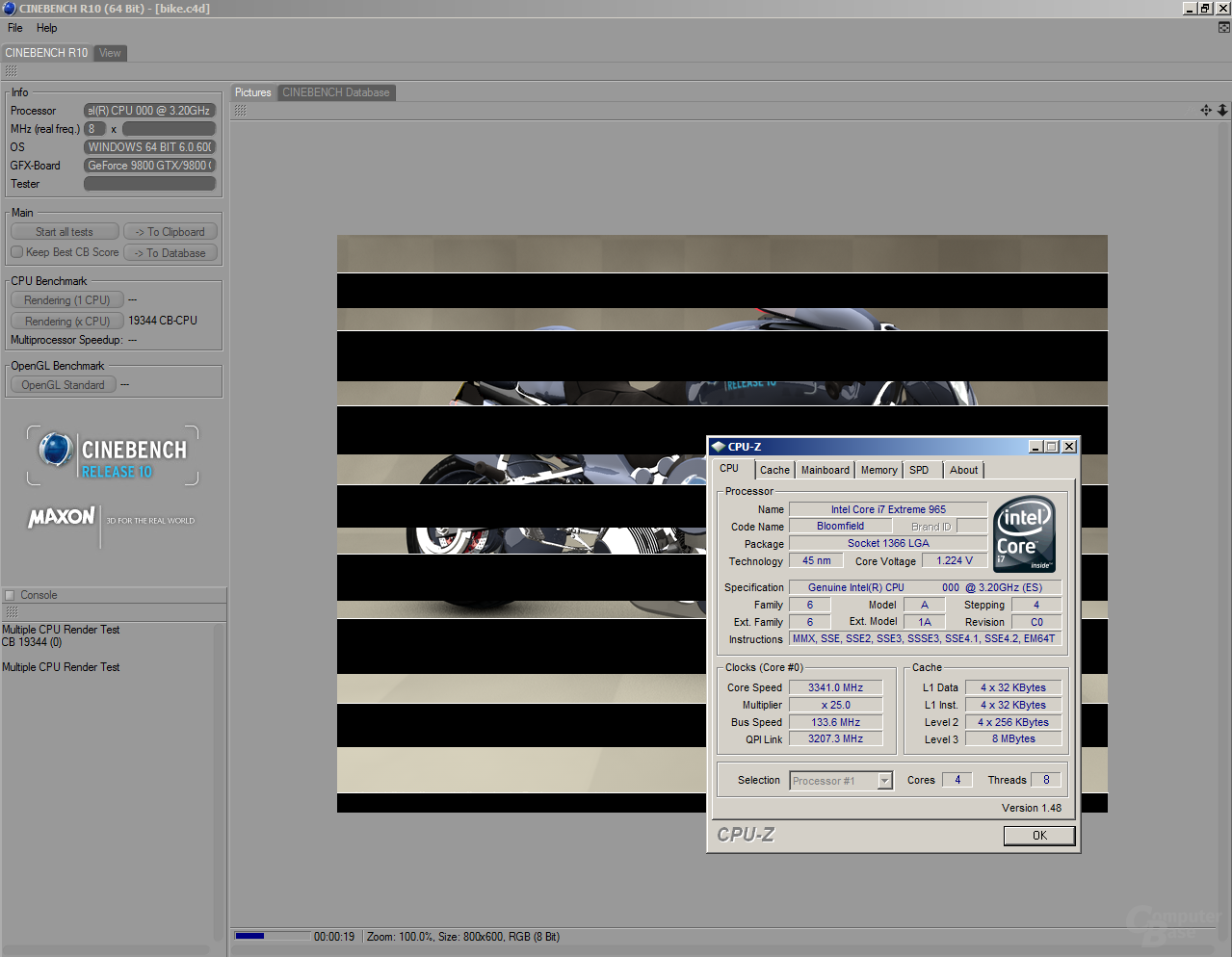Screen dimensions: 1232x957
Task: Enable Keep Best CB Score checkbox
Action: click(16, 252)
